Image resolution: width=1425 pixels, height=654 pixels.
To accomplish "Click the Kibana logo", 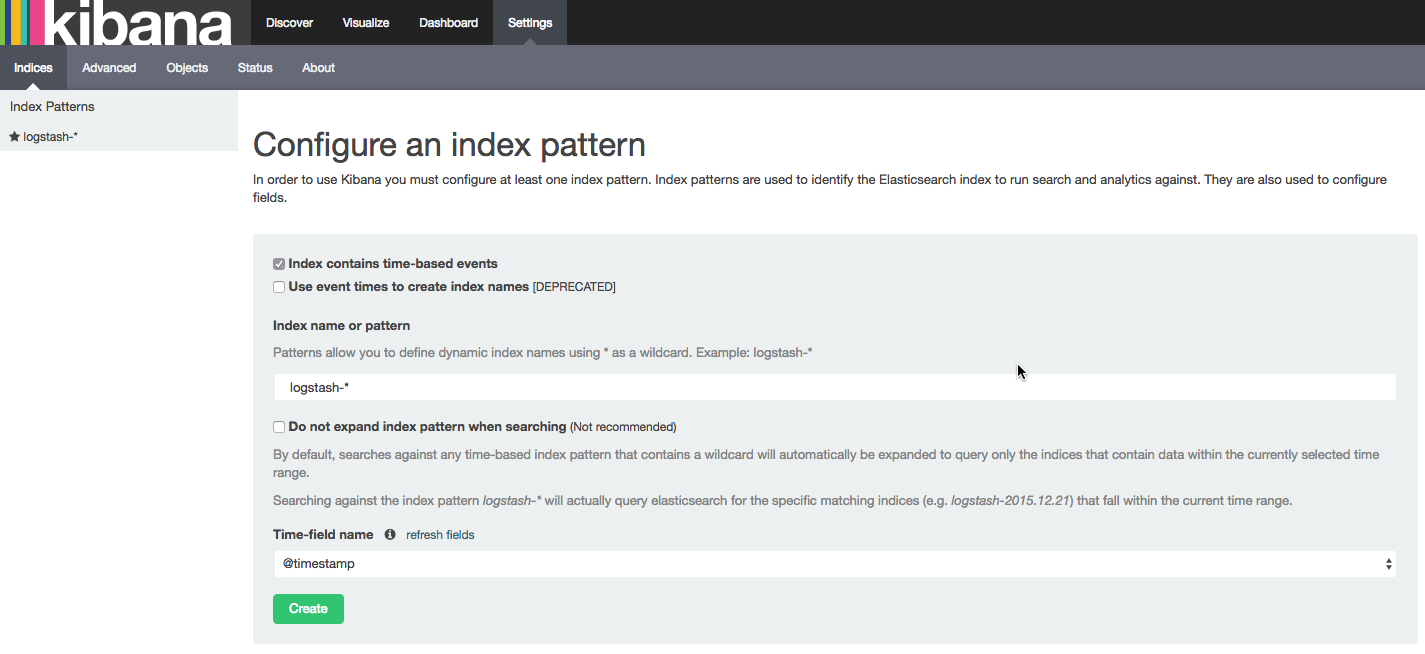I will (116, 23).
